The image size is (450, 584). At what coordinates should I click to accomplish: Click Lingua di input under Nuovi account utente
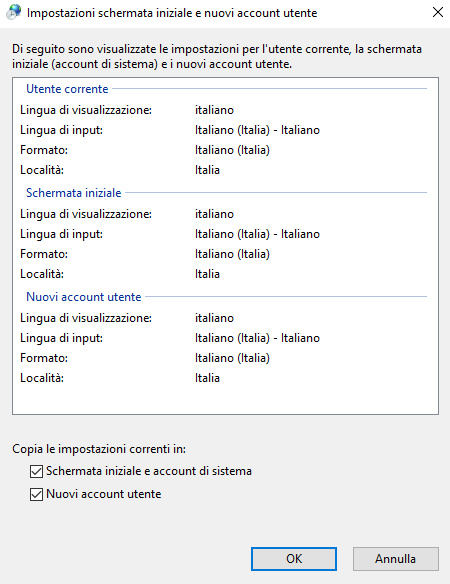pos(61,338)
